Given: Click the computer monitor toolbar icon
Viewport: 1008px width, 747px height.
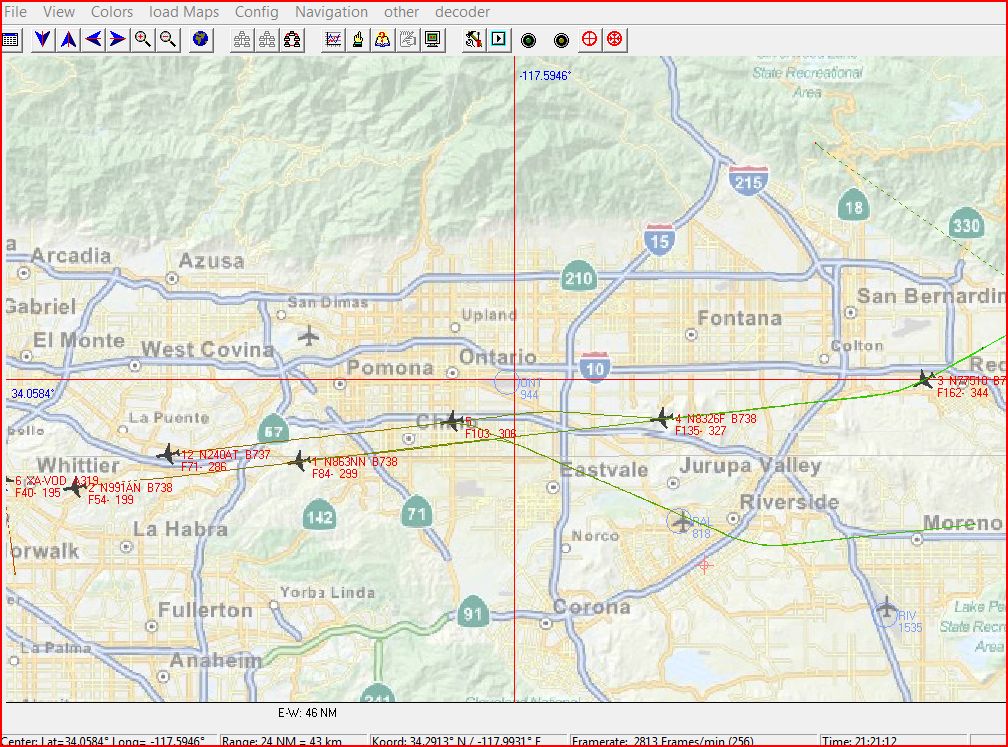Looking at the screenshot, I should (432, 40).
